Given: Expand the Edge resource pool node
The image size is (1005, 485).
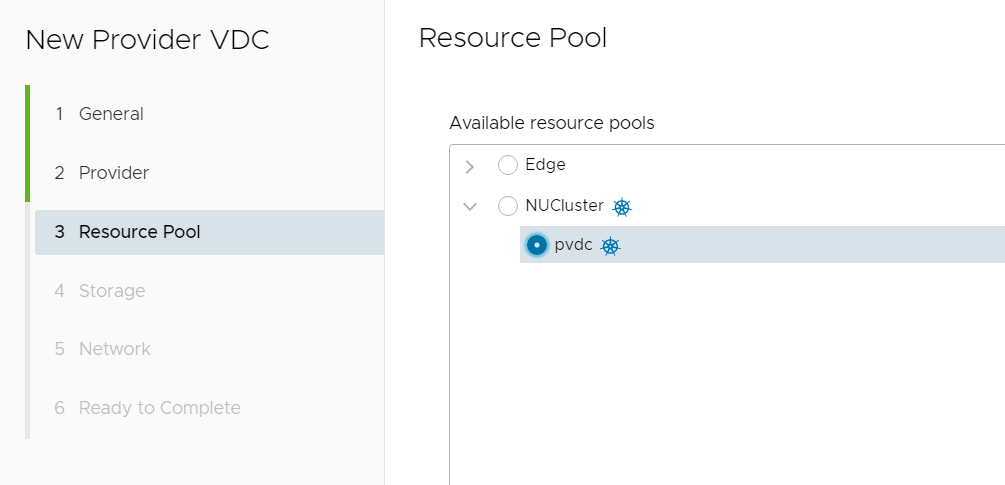Looking at the screenshot, I should [x=470, y=167].
